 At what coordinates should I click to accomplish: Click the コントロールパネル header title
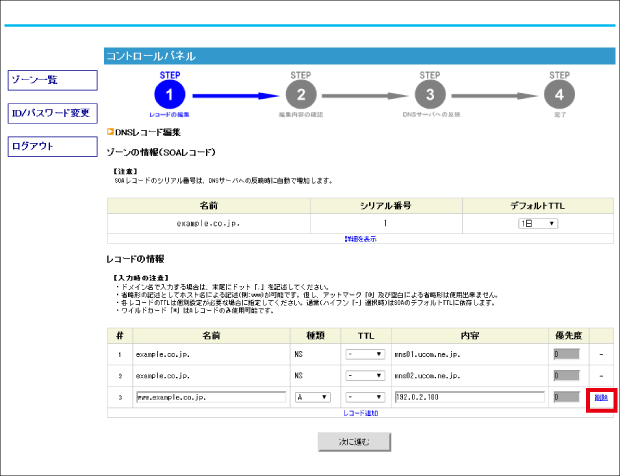pyautogui.click(x=151, y=56)
